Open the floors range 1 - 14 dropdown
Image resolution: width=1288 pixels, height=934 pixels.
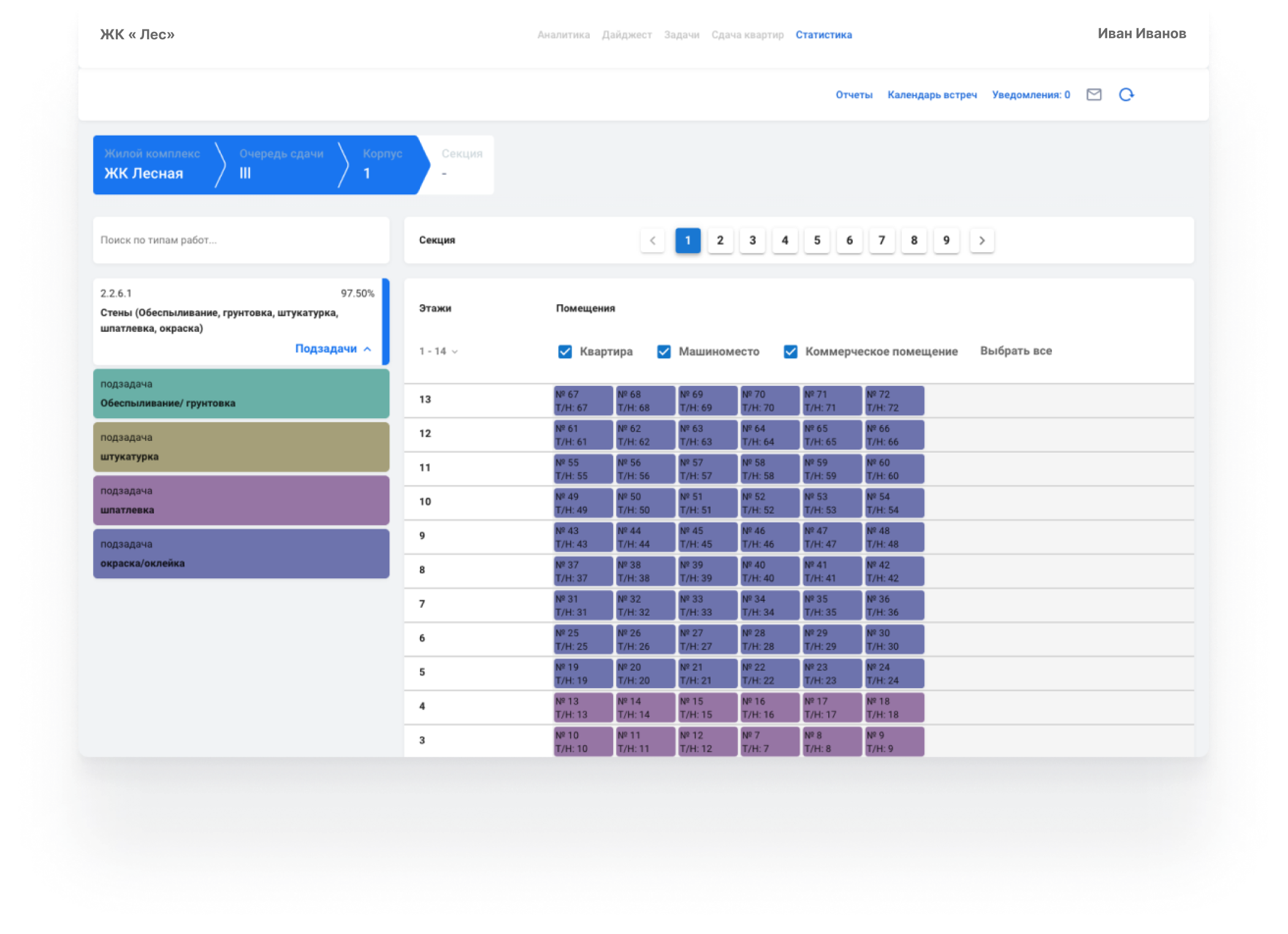pyautogui.click(x=438, y=351)
